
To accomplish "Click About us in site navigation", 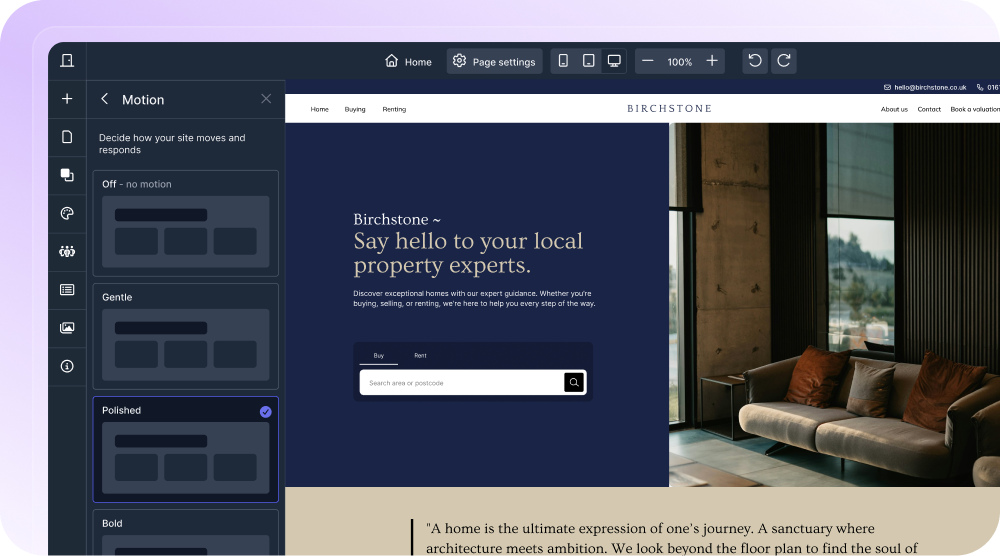I will point(894,110).
